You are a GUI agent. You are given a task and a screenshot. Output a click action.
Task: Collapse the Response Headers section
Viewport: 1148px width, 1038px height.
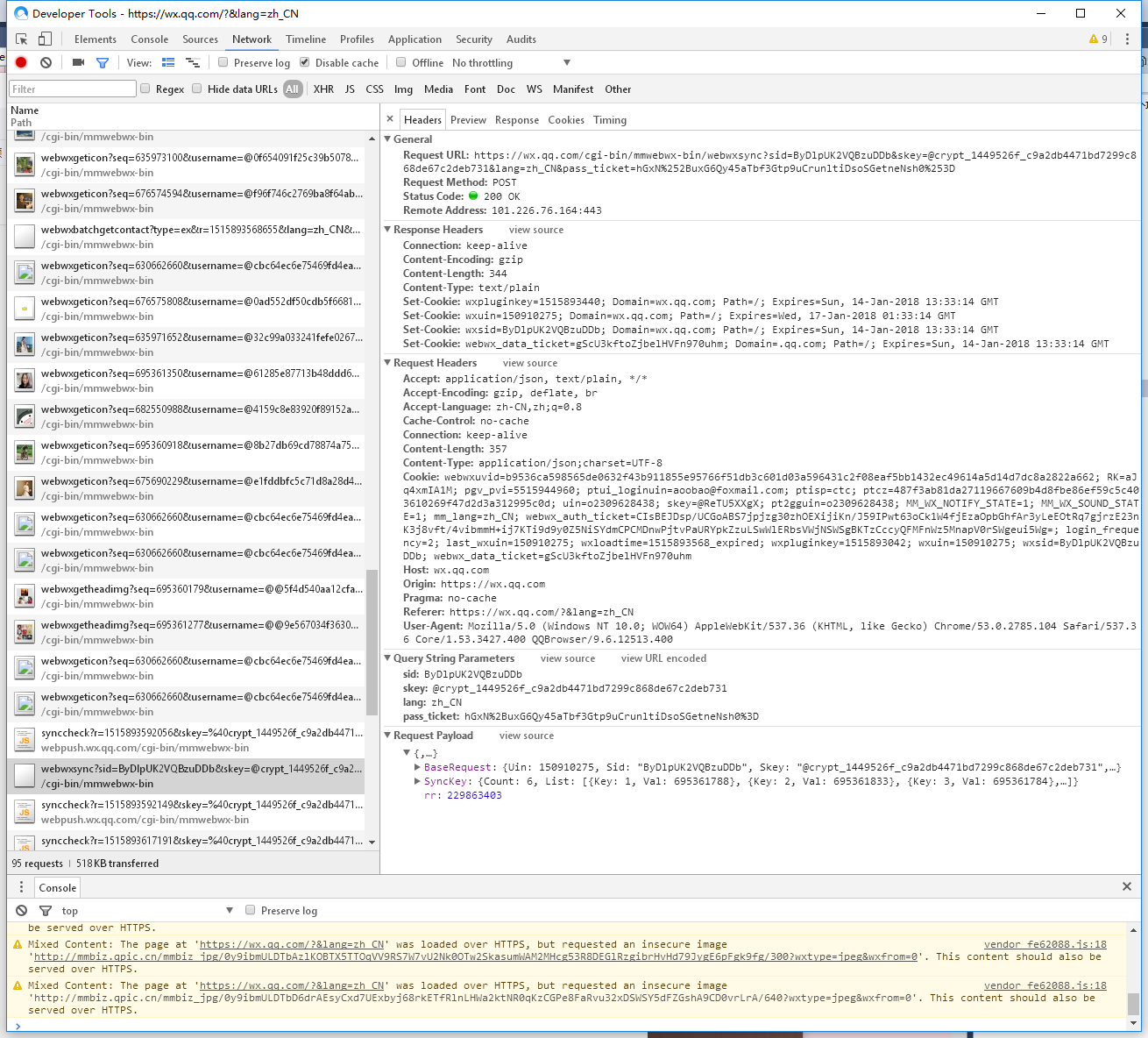388,229
